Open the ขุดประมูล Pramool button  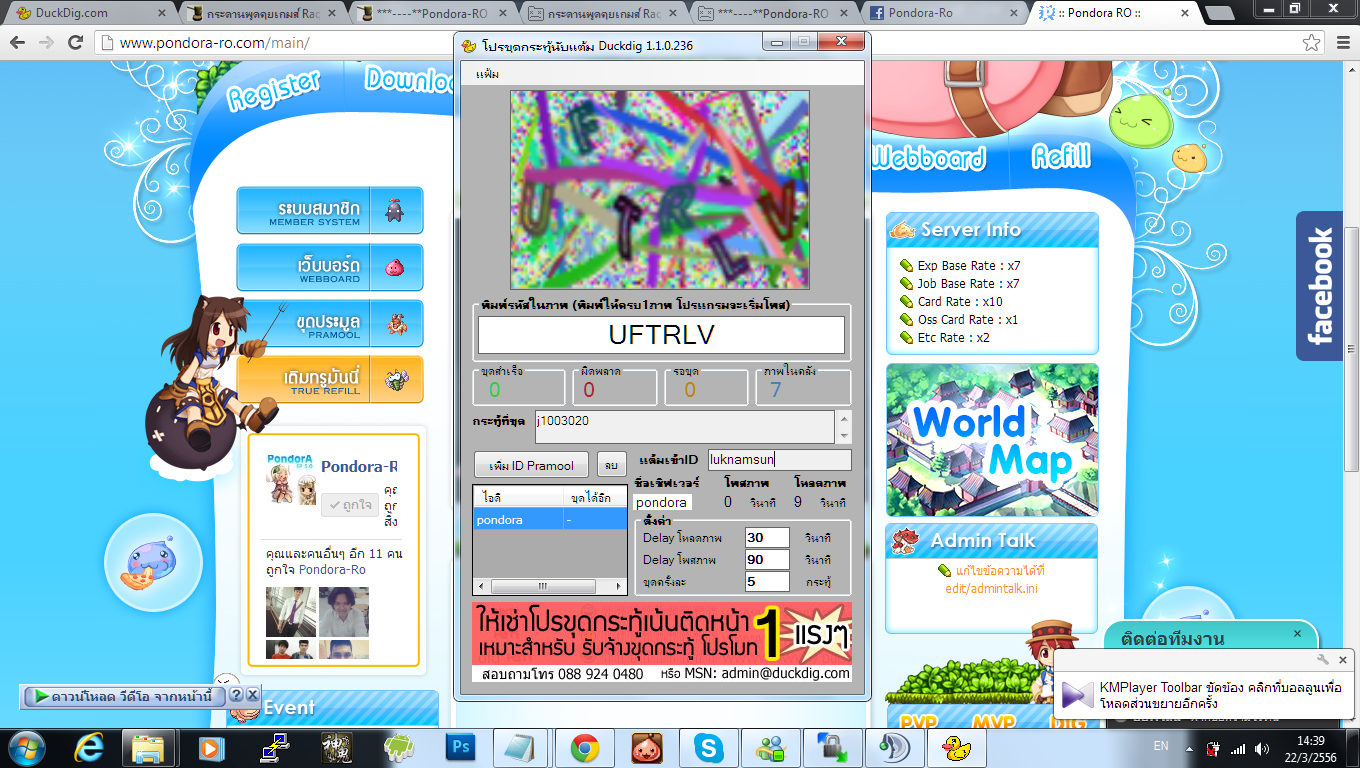point(330,323)
